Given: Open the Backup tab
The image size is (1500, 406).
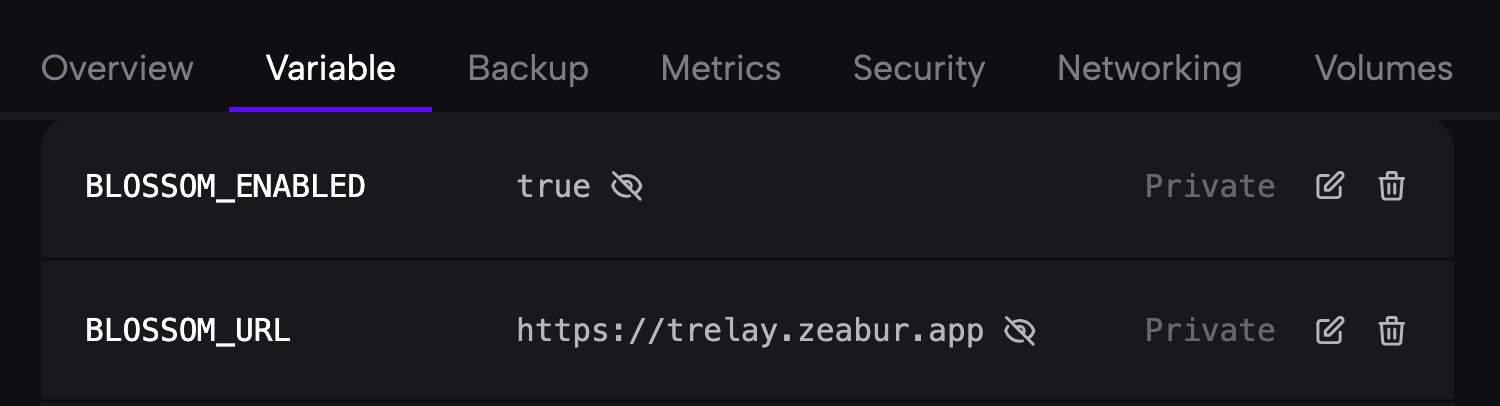Looking at the screenshot, I should click(528, 68).
